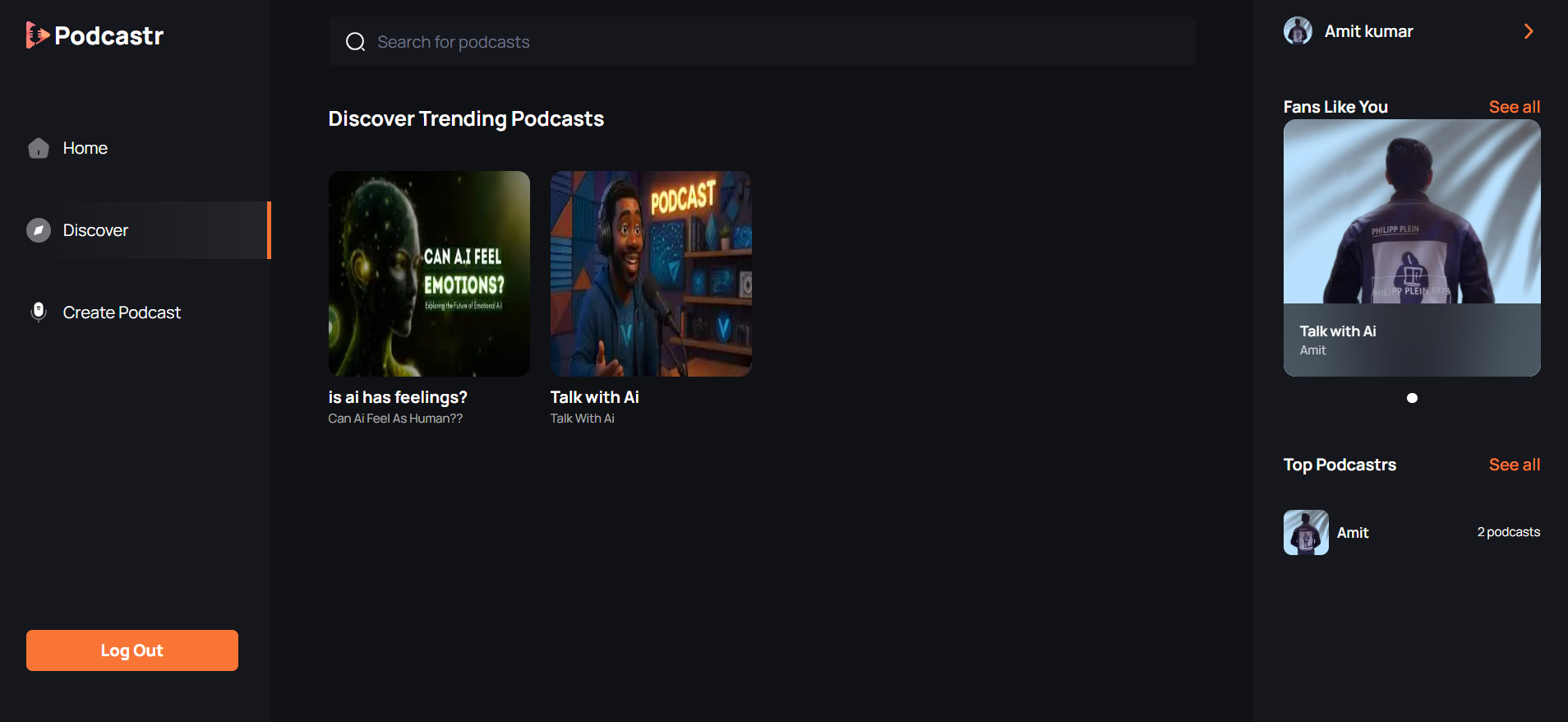This screenshot has height=722, width=1568.
Task: Click the Podcastr logo icon
Action: 37,35
